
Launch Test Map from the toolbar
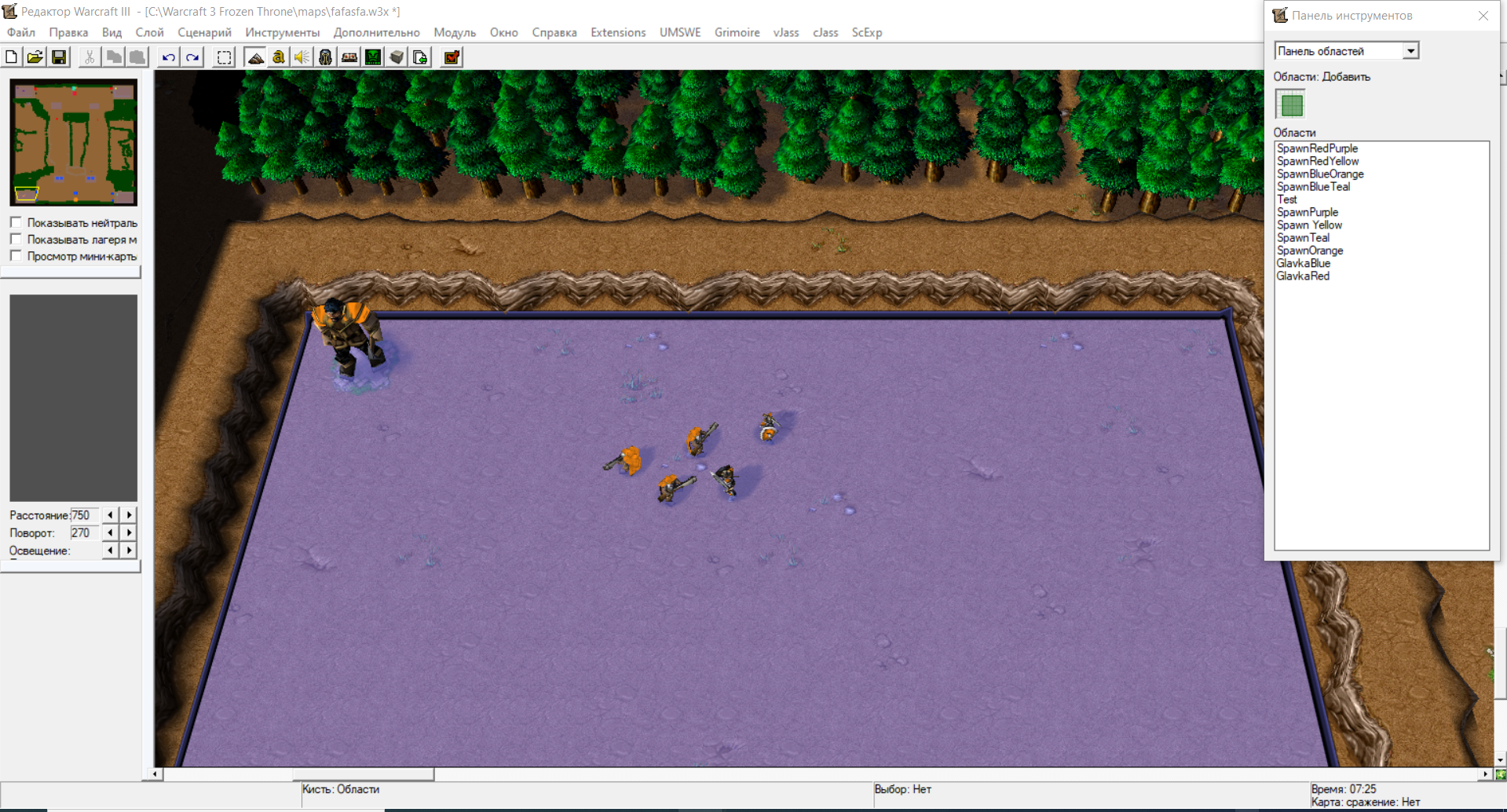coord(452,57)
